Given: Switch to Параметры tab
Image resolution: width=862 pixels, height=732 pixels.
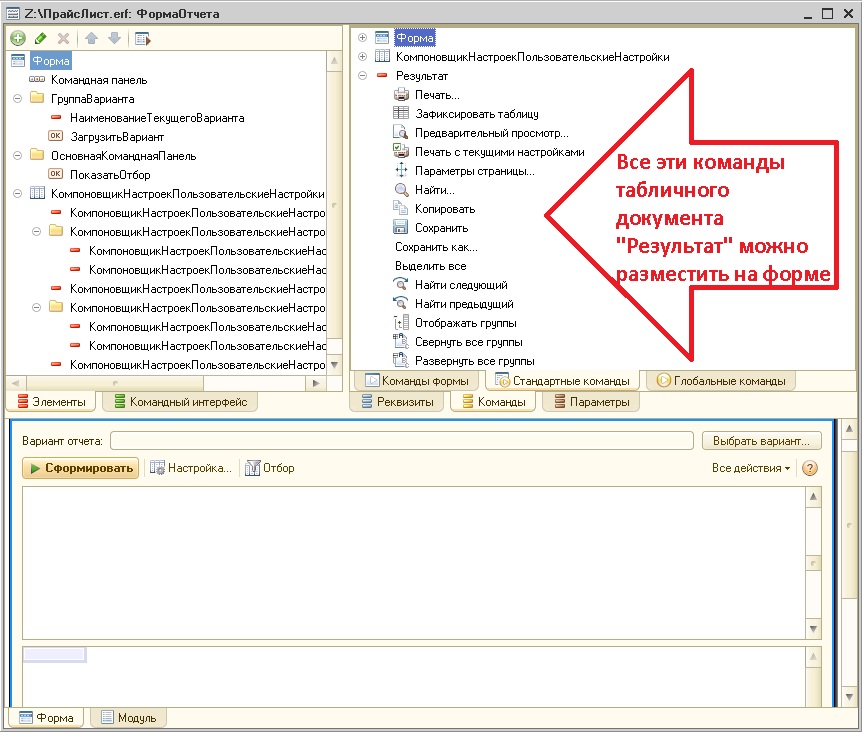Looking at the screenshot, I should (592, 402).
